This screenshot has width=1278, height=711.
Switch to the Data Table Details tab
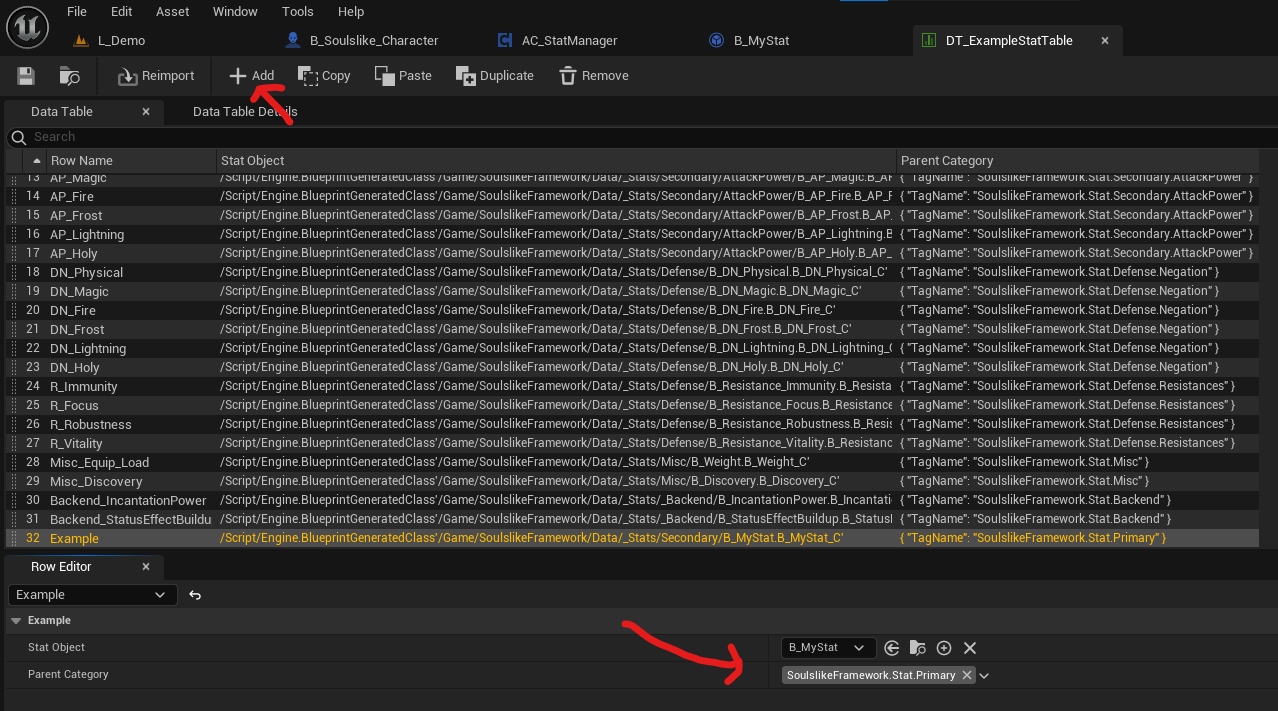245,112
